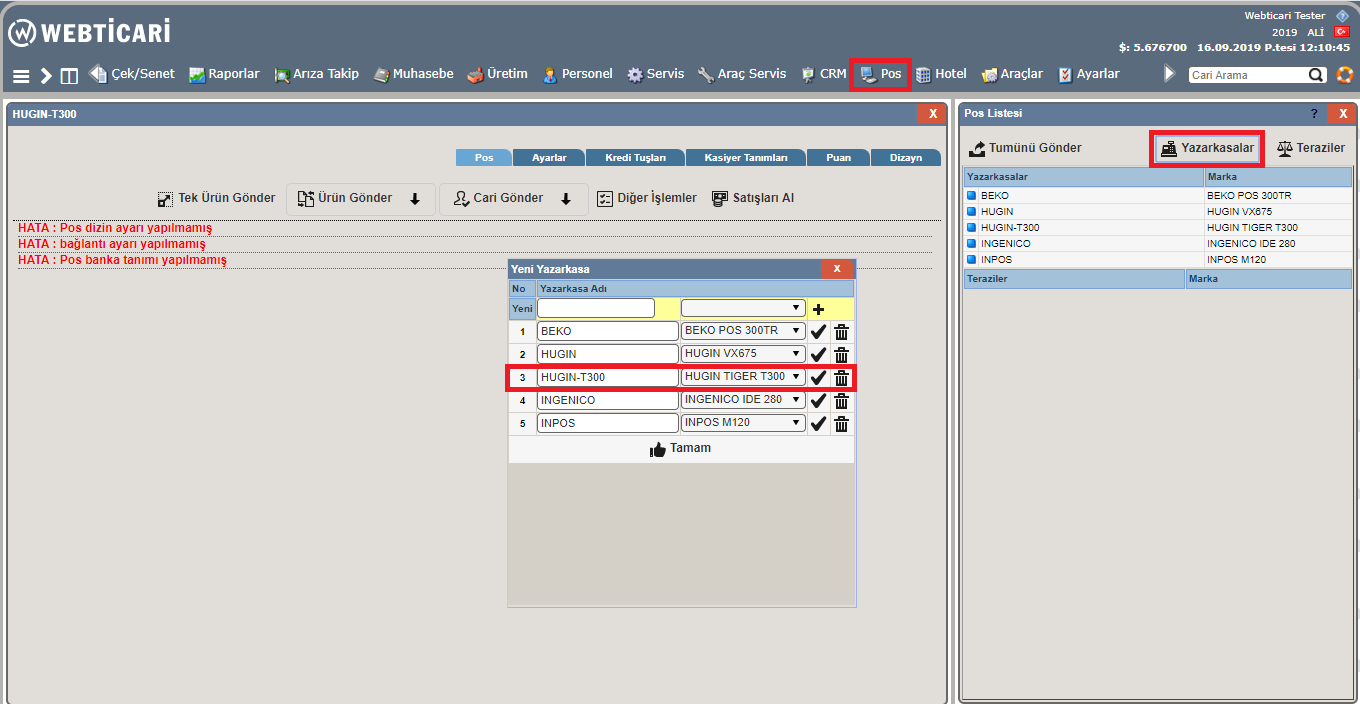Expand the Ürün Gönder down arrow
This screenshot has height=704, width=1360.
415,199
